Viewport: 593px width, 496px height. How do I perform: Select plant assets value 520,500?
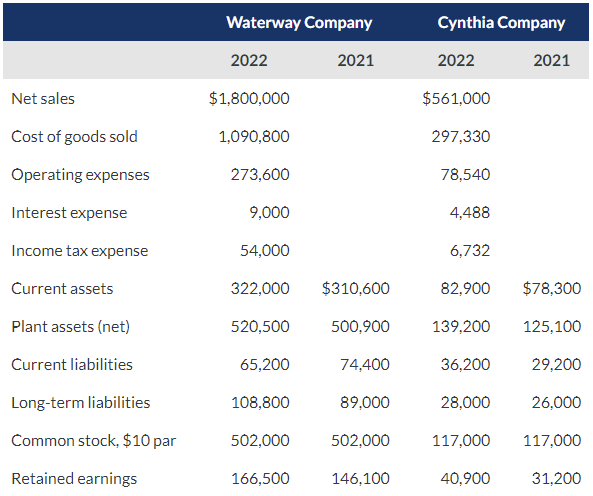260,327
